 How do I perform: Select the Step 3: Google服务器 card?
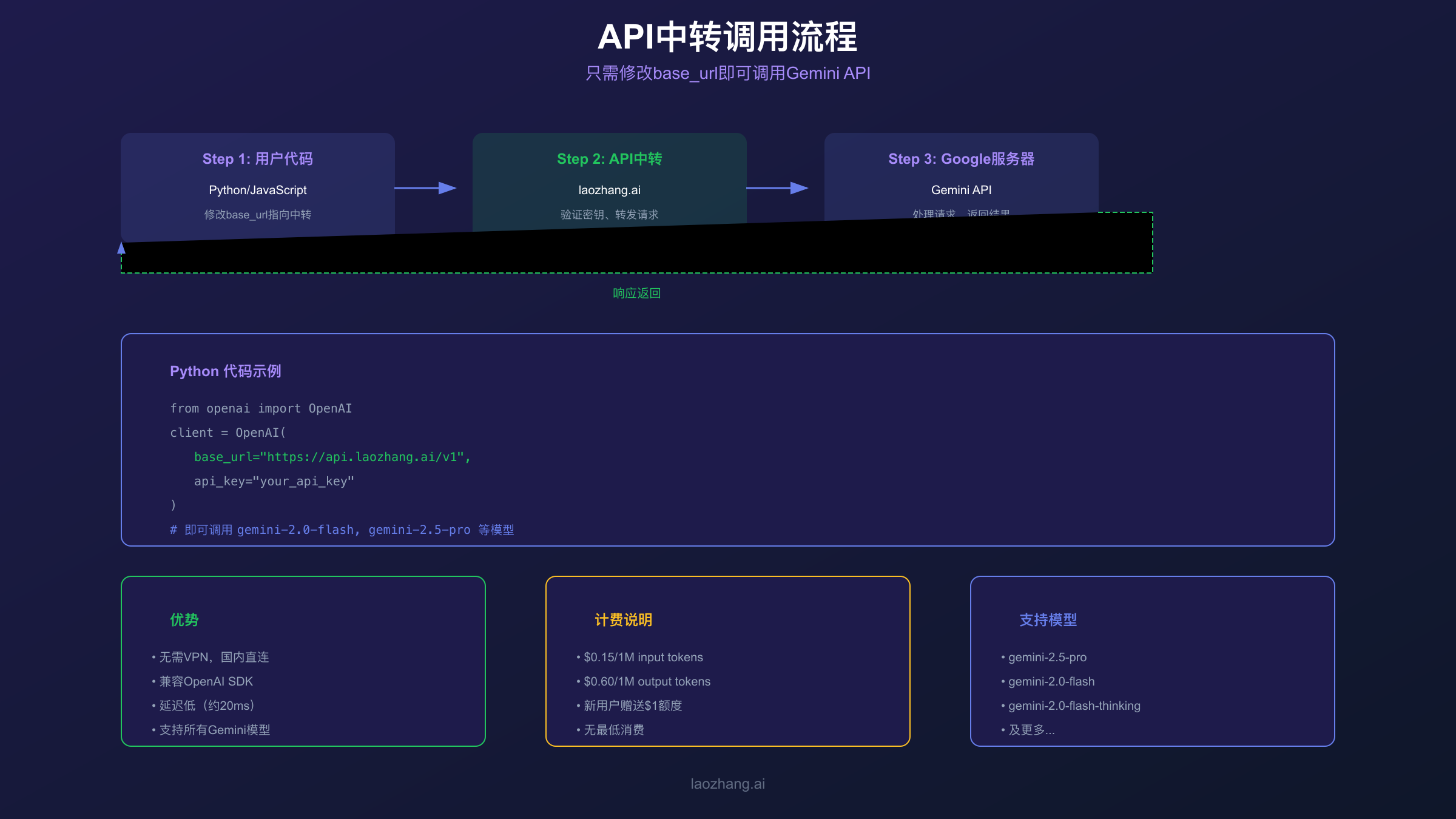point(961,176)
